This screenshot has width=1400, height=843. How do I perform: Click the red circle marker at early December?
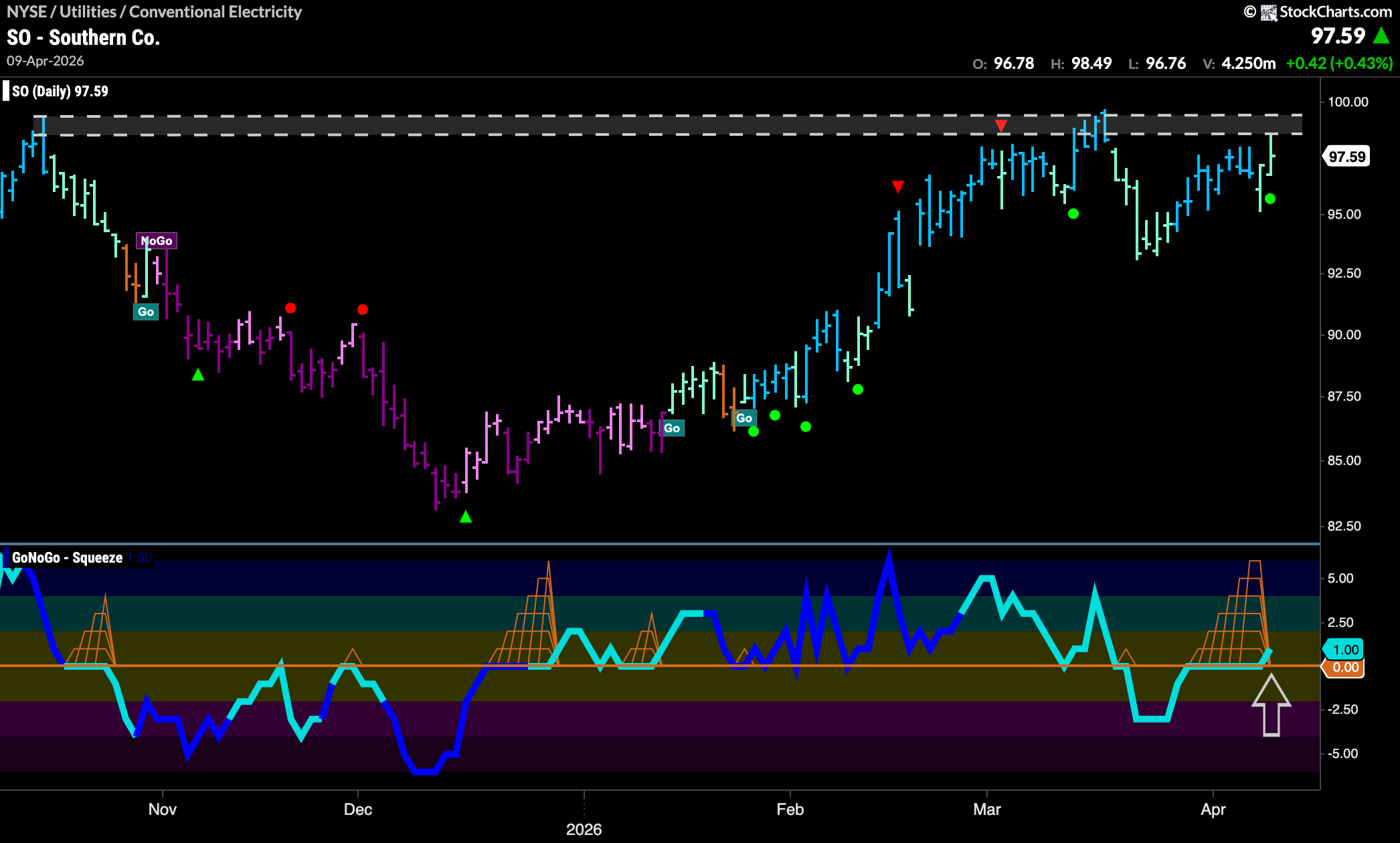(x=363, y=309)
